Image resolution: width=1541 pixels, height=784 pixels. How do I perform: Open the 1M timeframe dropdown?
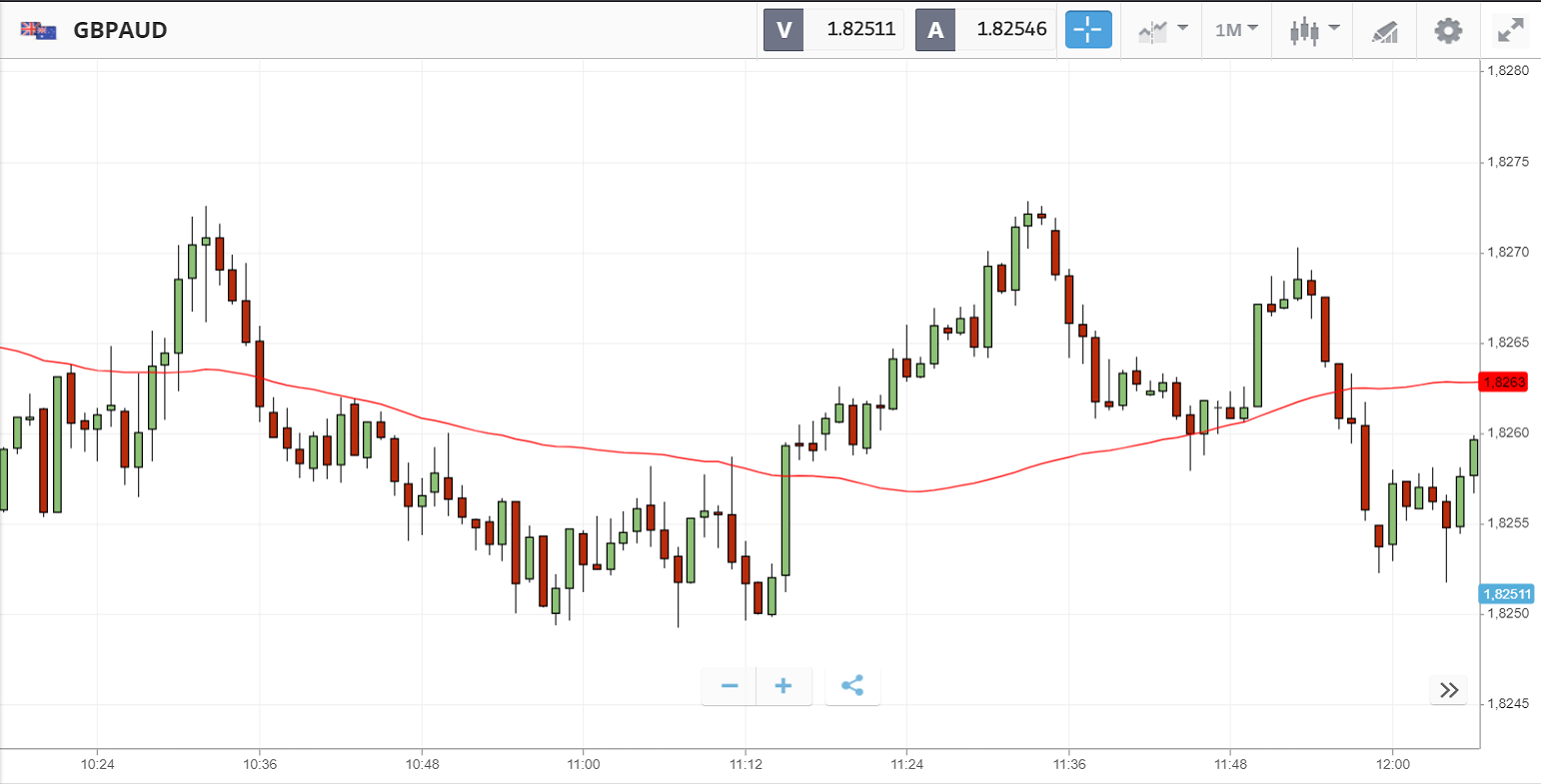(x=1236, y=30)
